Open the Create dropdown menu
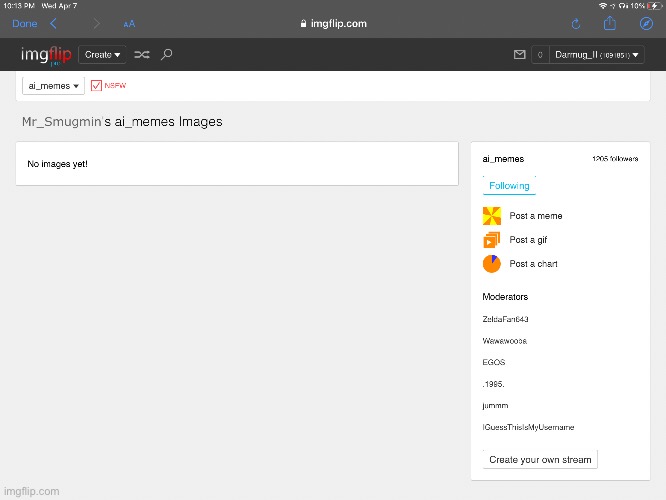The image size is (666, 500). 103,55
